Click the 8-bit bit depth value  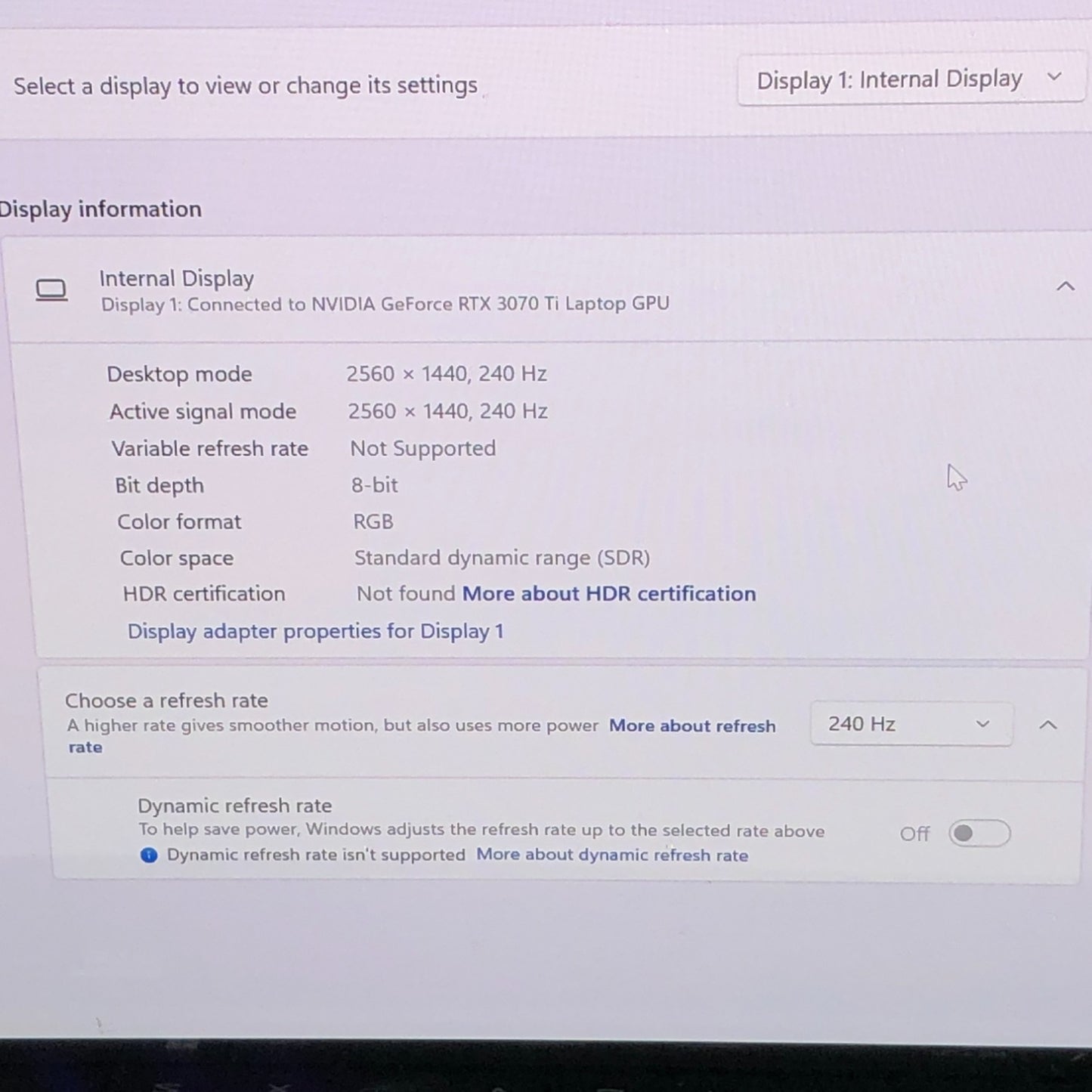pyautogui.click(x=375, y=485)
